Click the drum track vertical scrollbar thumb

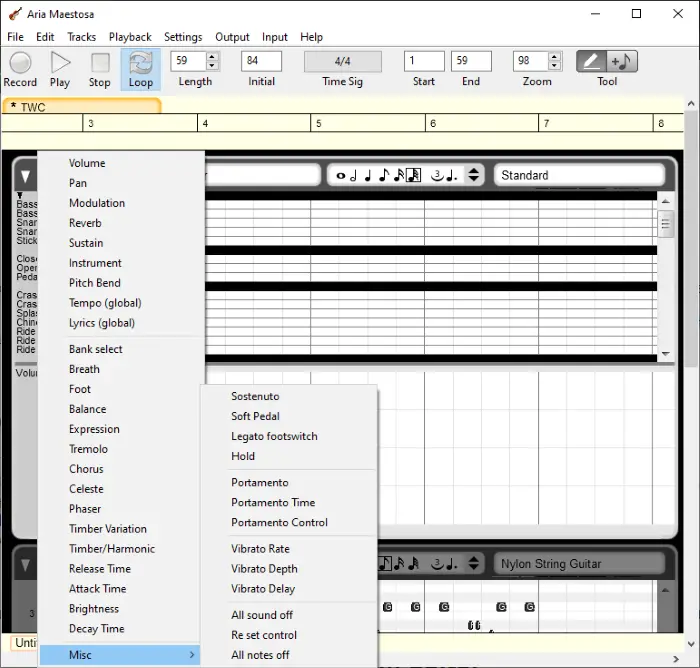[665, 224]
